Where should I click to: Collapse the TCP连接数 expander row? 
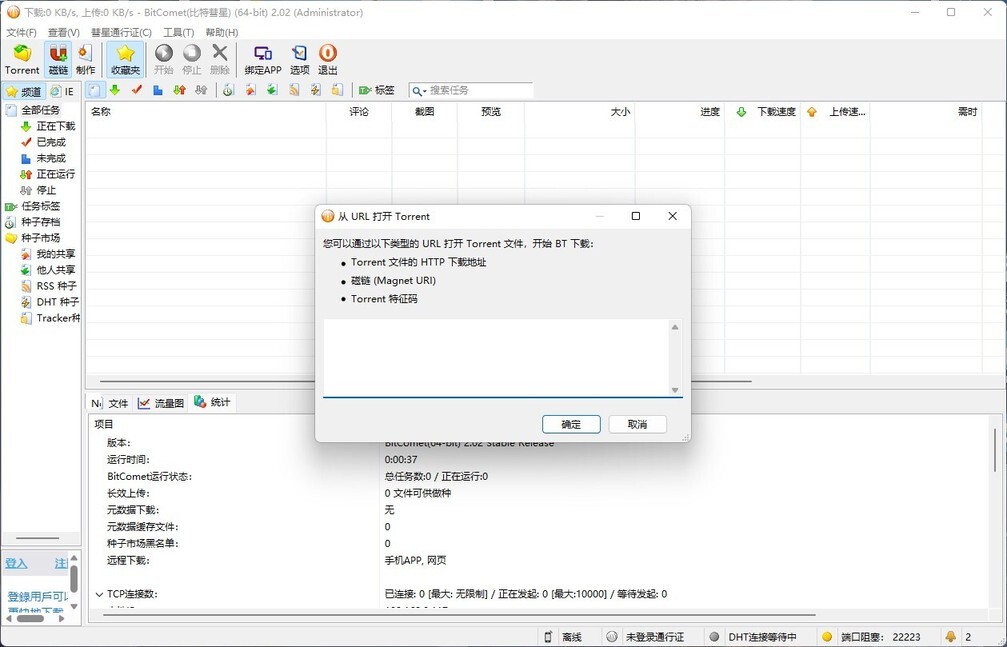pos(99,594)
